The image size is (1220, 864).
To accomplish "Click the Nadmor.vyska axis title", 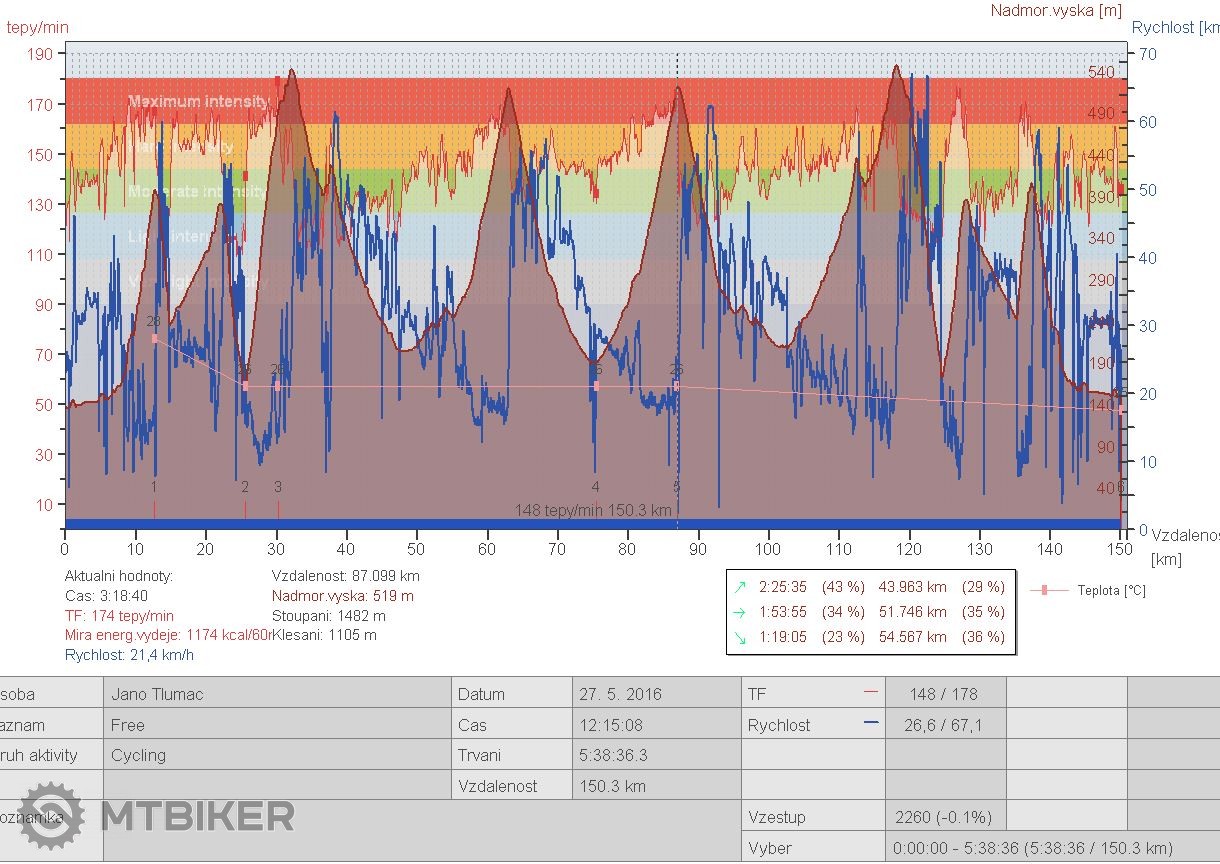I will tap(1056, 11).
